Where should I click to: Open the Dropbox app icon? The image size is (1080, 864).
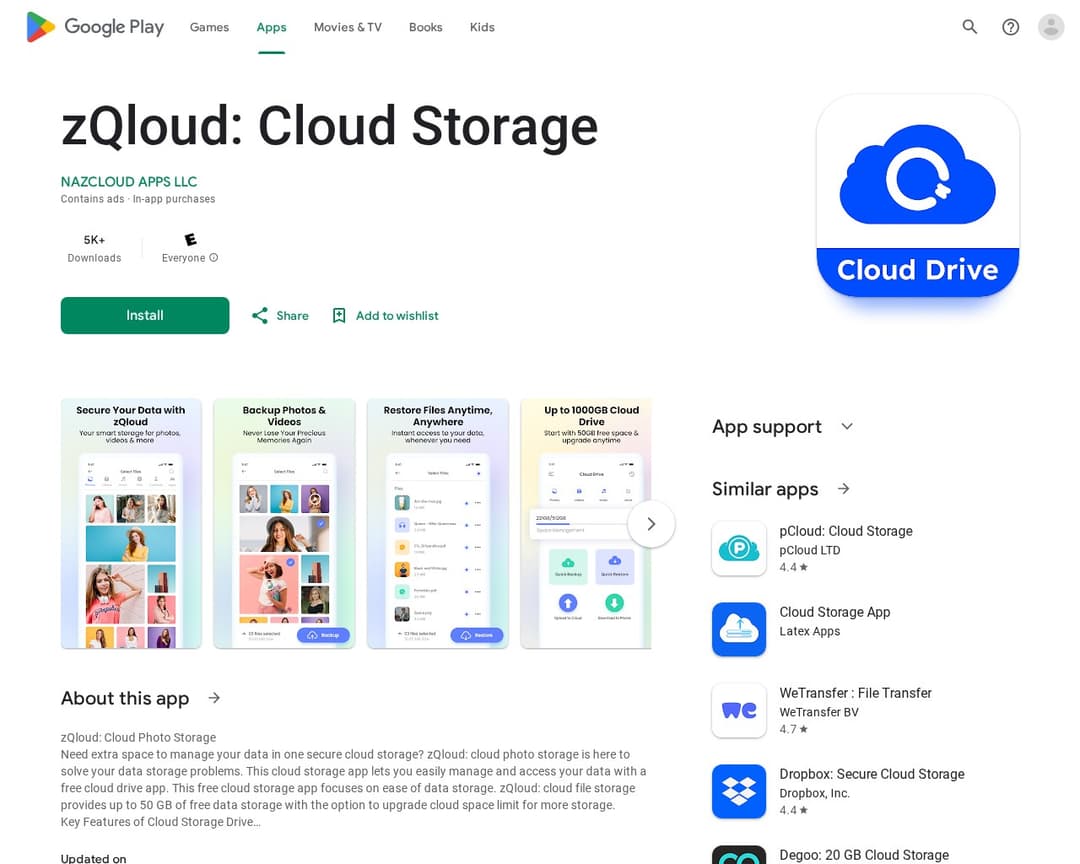739,791
